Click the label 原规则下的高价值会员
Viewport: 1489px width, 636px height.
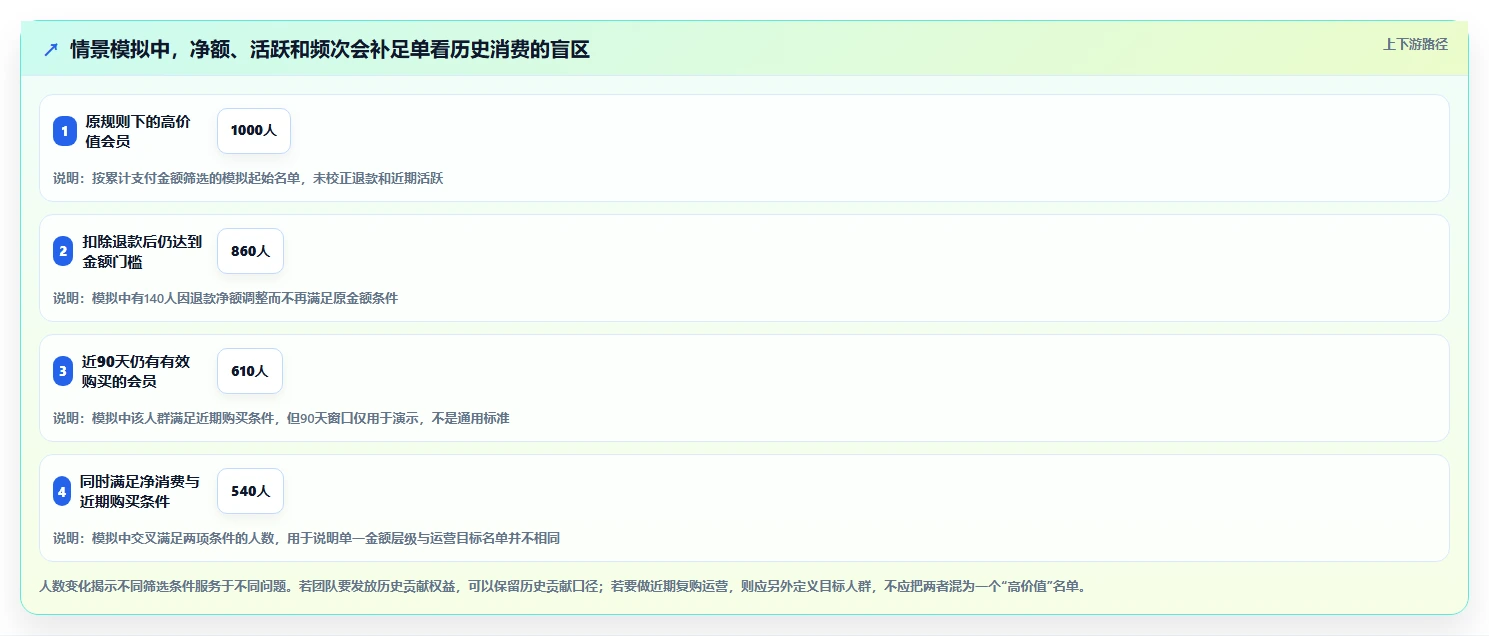pos(138,131)
